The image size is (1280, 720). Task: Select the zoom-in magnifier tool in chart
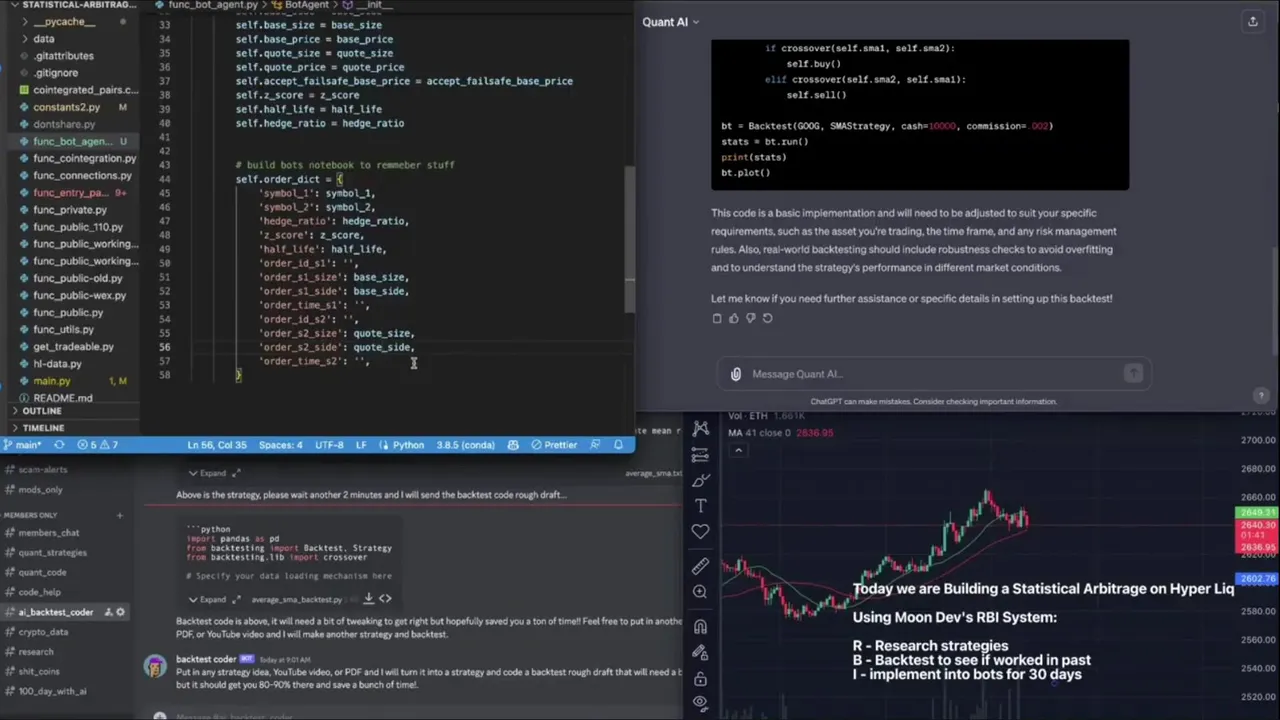click(701, 591)
